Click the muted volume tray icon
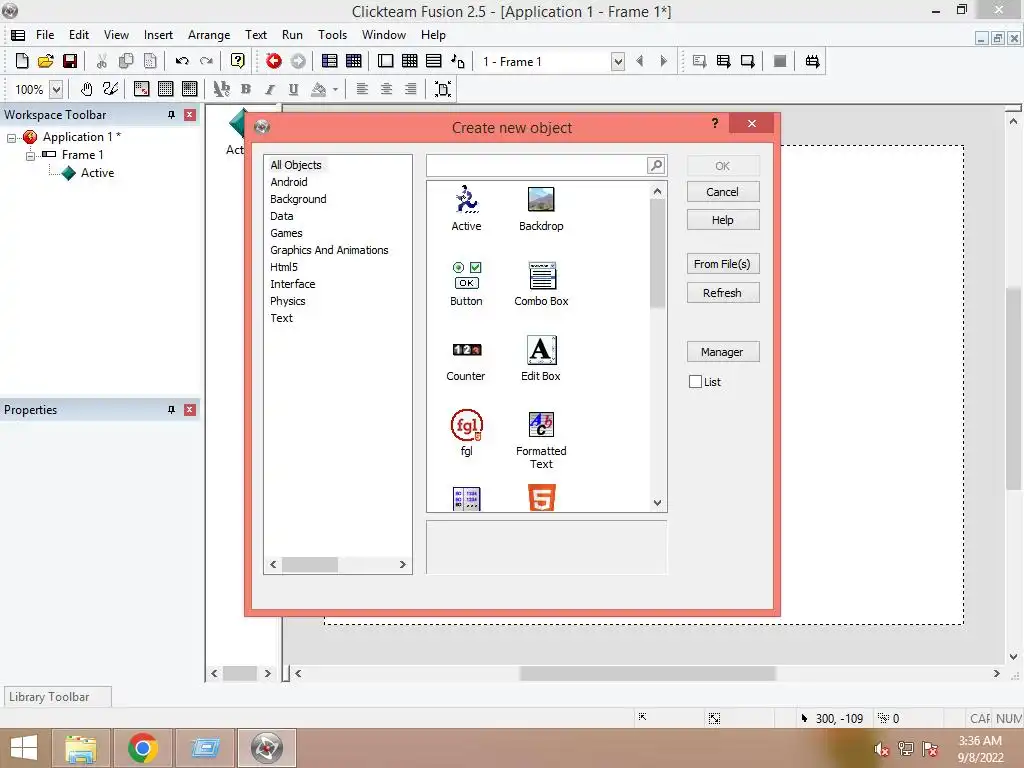Image resolution: width=1024 pixels, height=768 pixels. pyautogui.click(x=882, y=749)
